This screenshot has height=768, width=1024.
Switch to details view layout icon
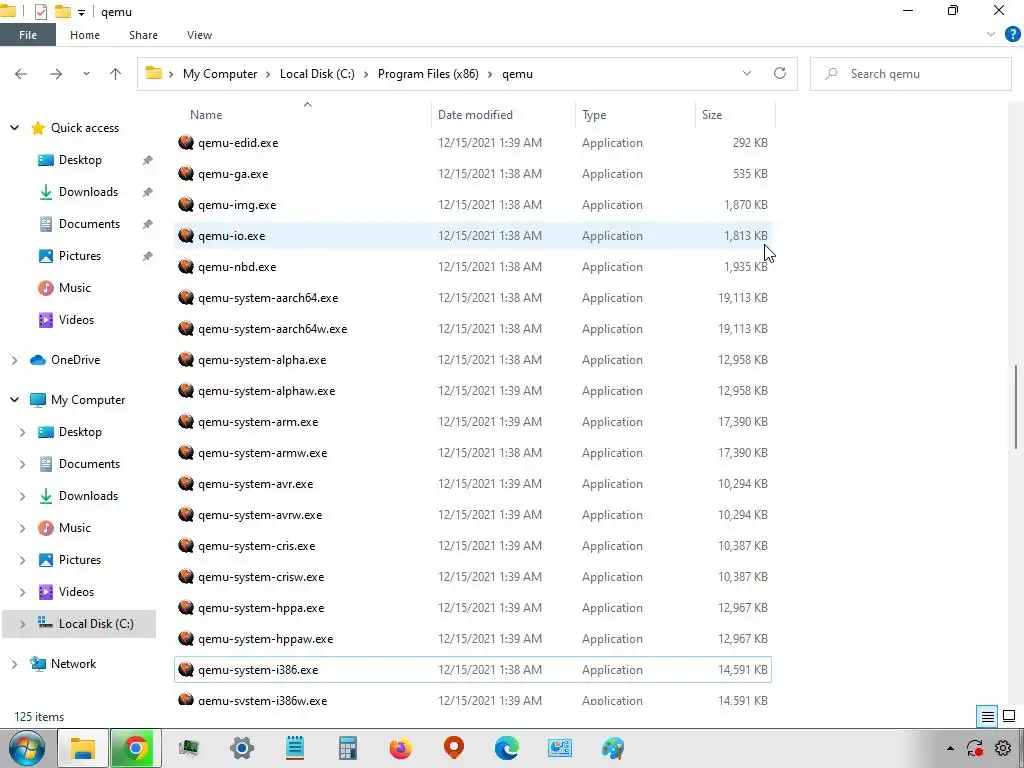click(x=987, y=716)
